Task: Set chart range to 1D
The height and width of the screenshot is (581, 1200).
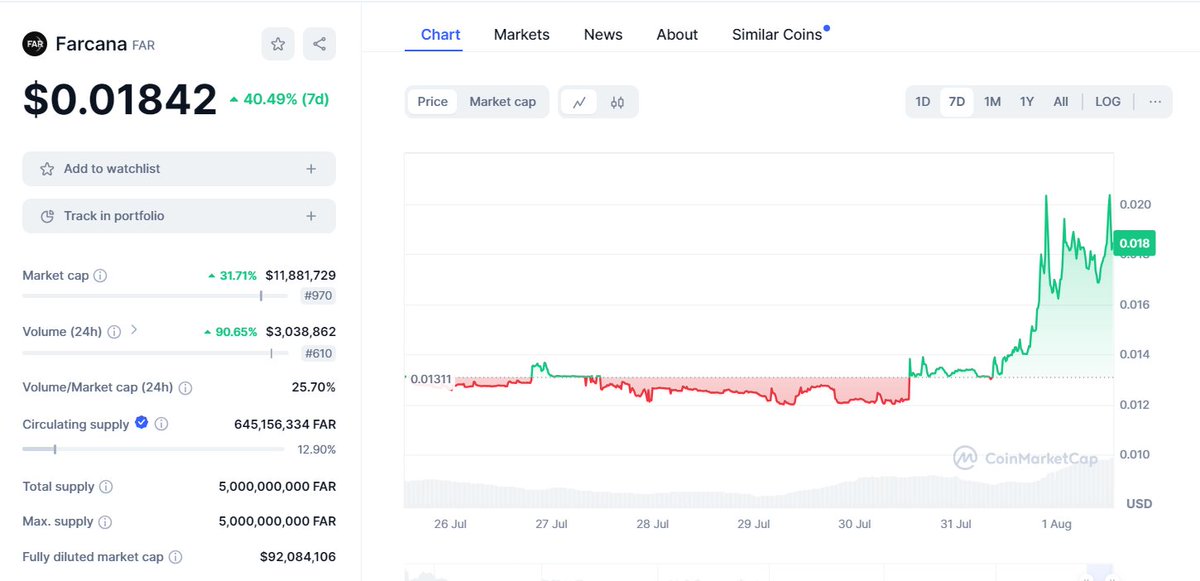Action: (923, 101)
